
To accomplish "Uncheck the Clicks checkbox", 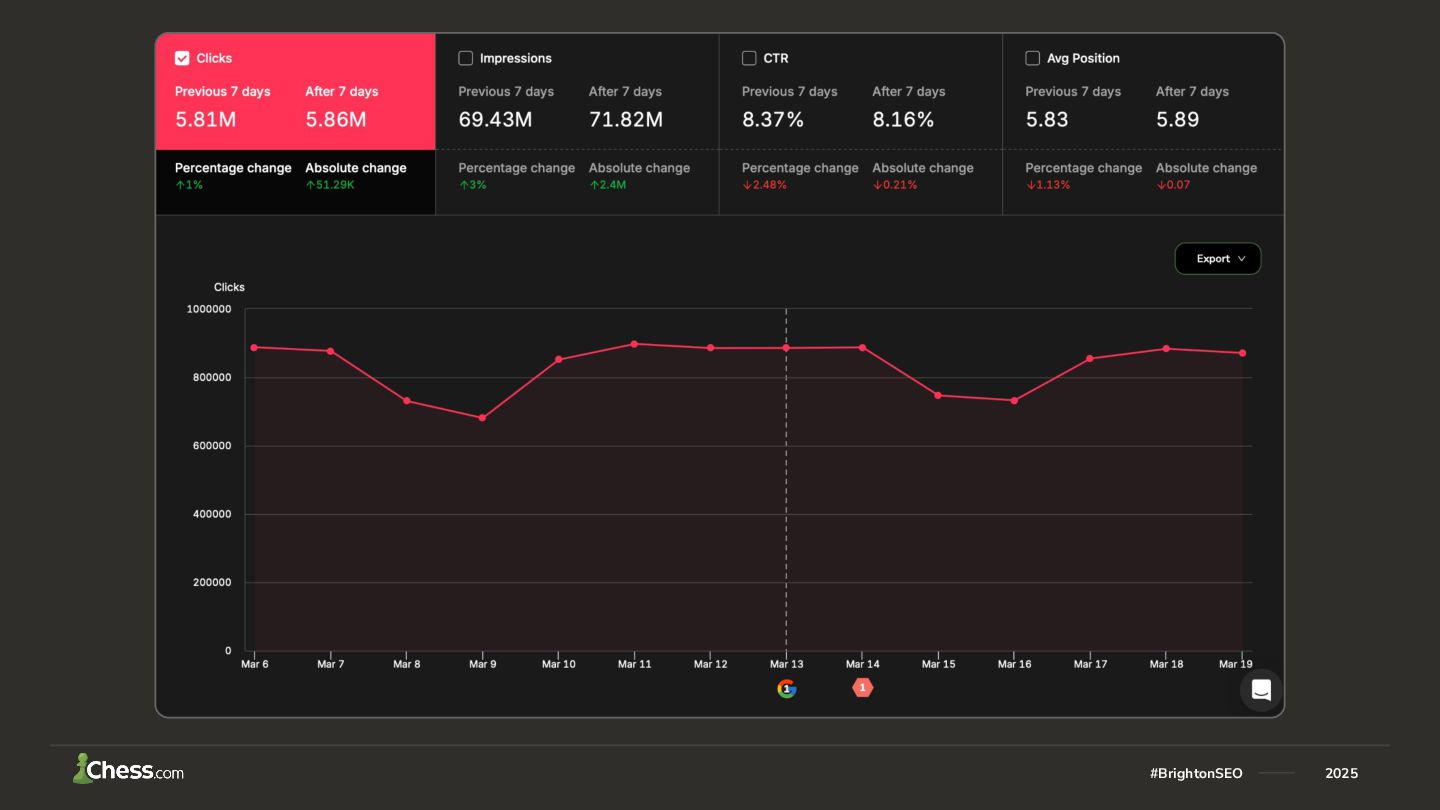I will pos(182,58).
